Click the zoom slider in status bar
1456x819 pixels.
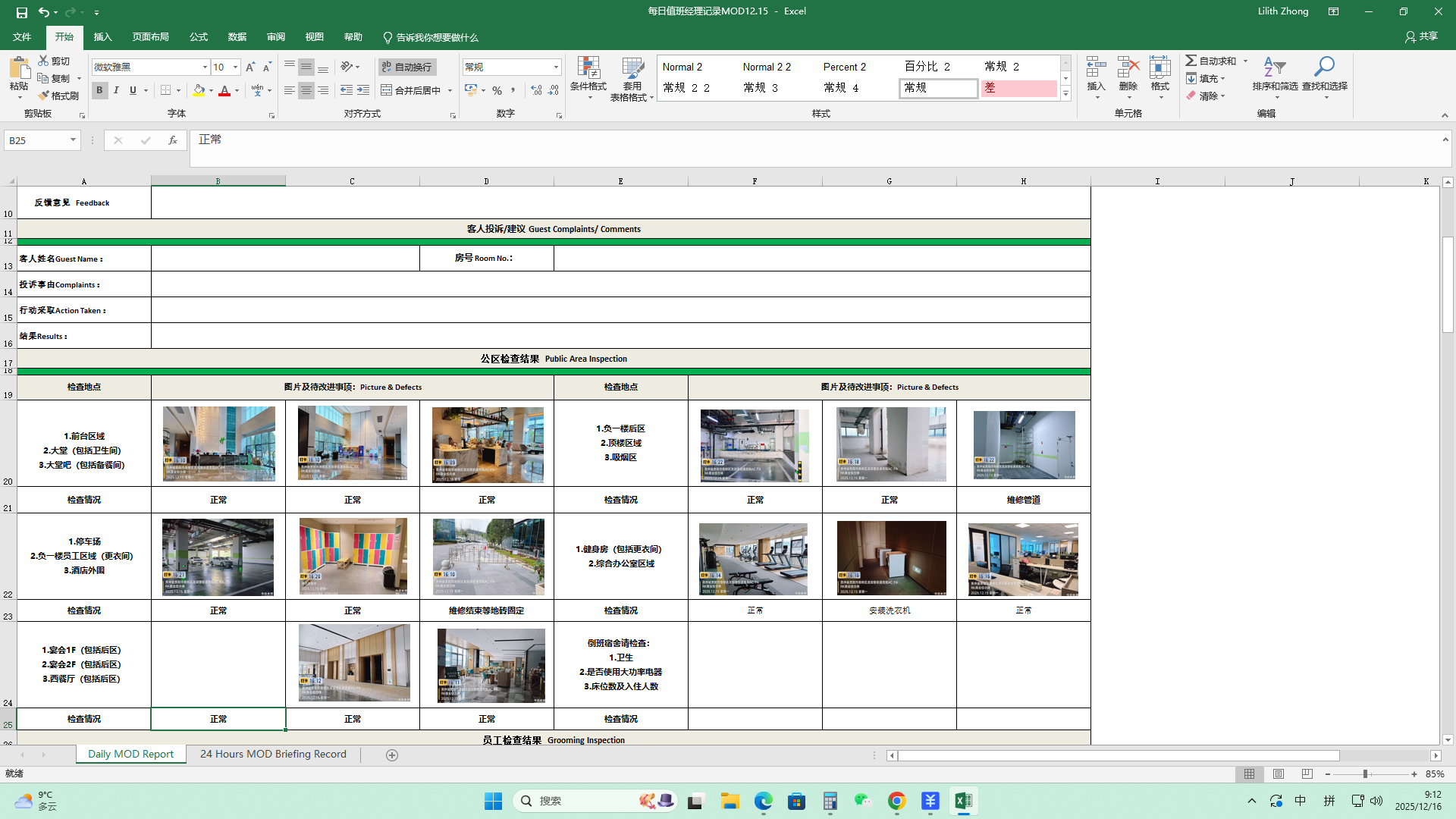[x=1365, y=774]
